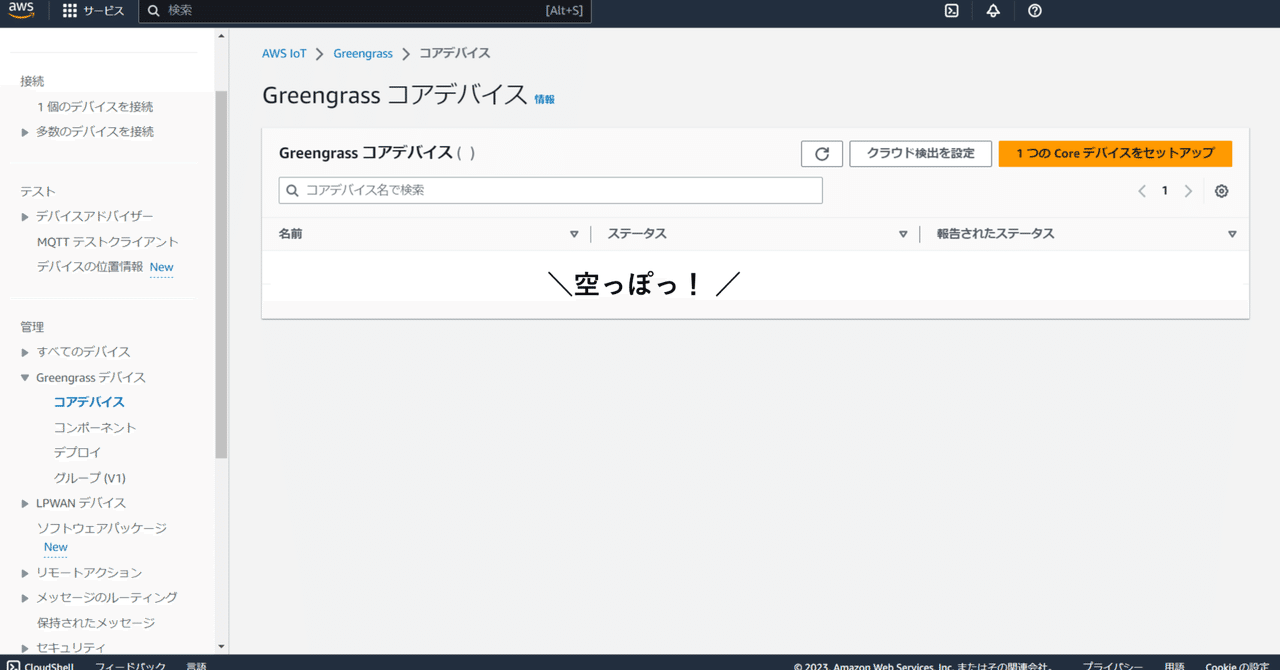Click the クラウド検出を設定 button
Image resolution: width=1280 pixels, height=670 pixels.
pyautogui.click(x=919, y=153)
